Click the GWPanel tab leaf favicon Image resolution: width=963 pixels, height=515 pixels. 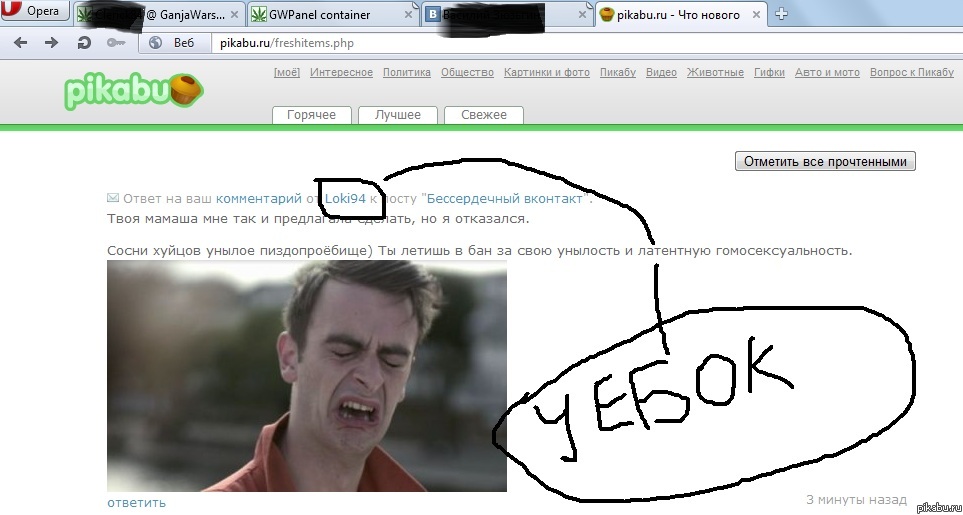point(259,15)
